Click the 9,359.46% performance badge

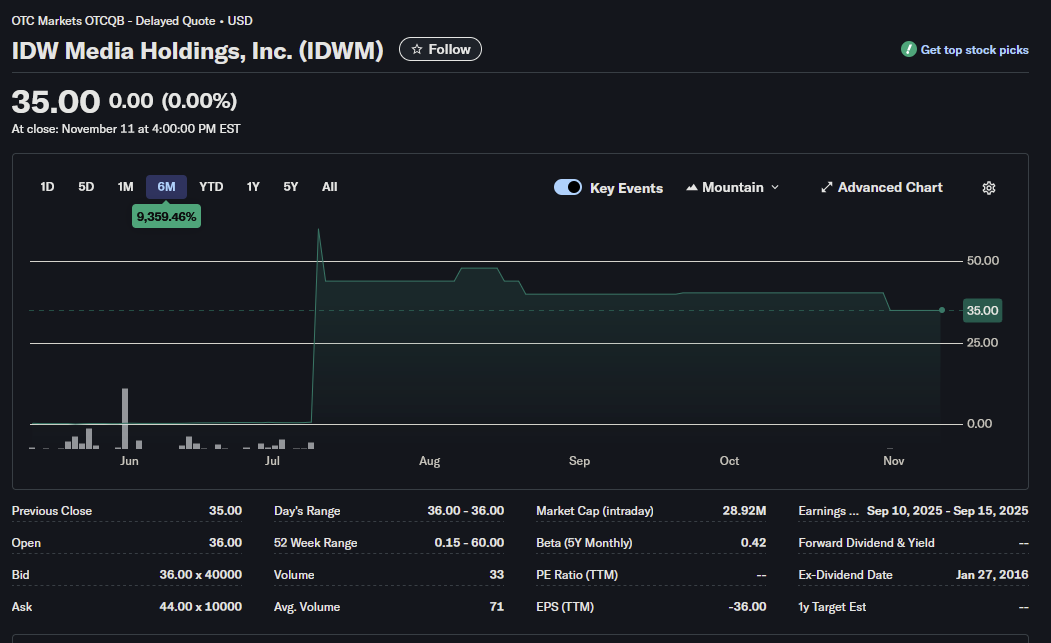[x=166, y=217]
